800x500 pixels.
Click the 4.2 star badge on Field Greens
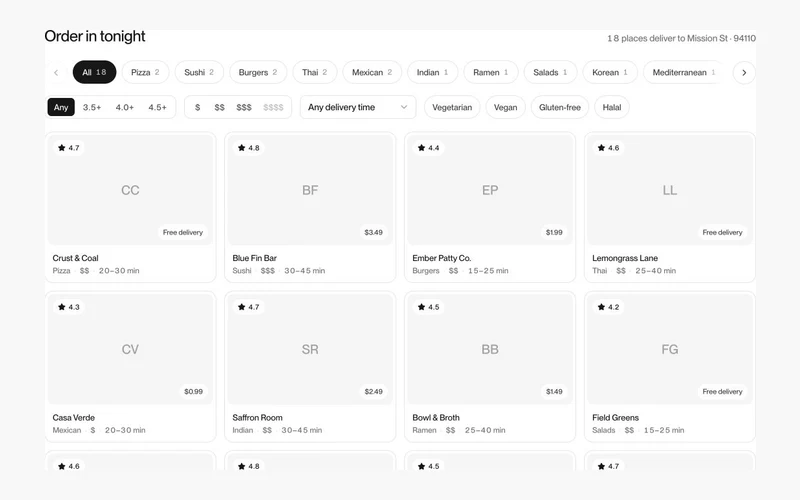tap(609, 307)
